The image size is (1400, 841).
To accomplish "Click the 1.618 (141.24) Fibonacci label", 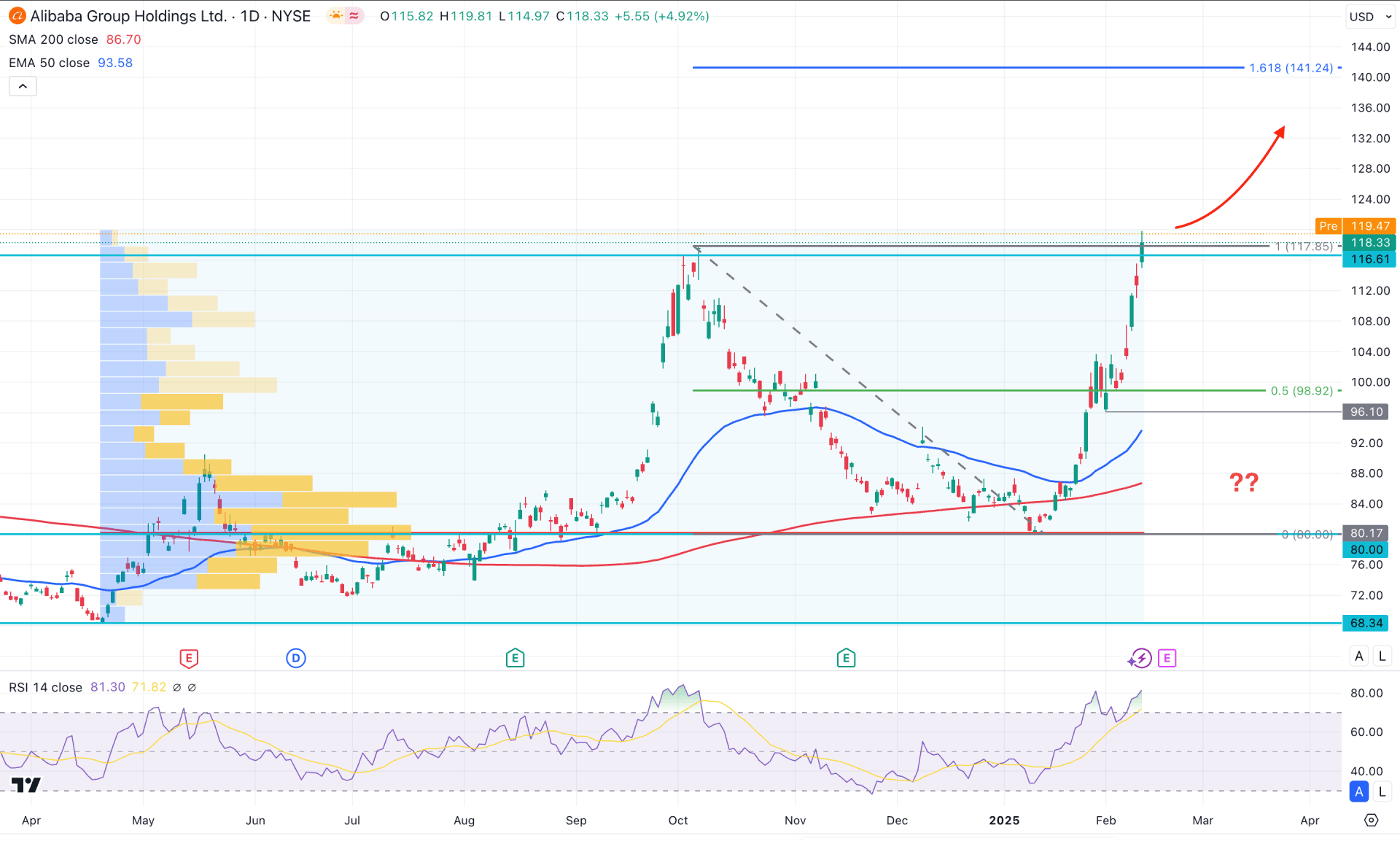I will click(x=1291, y=68).
